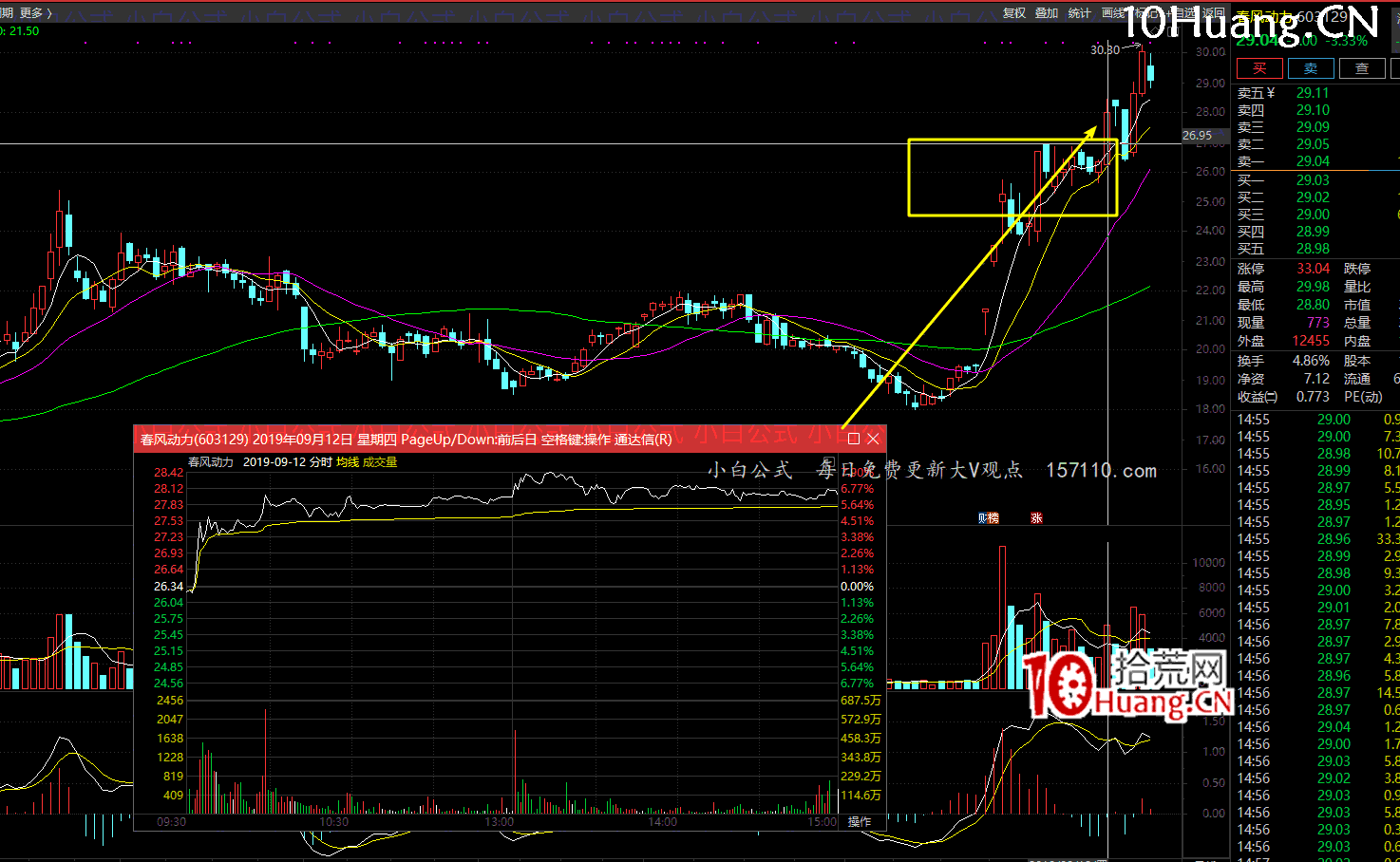The height and width of the screenshot is (862, 1400).
Task: Click the 30.00 label on K-line price axis
Action: coord(1210,52)
